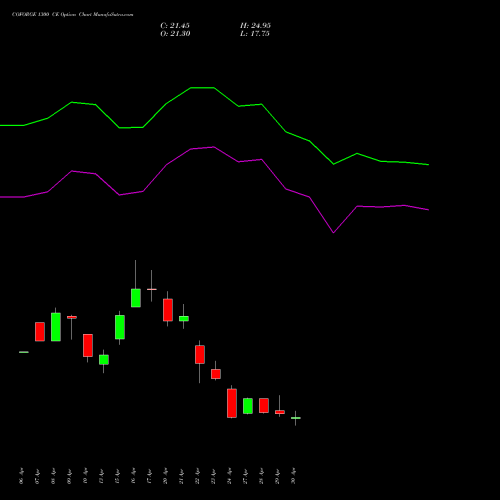
Task: Select the 07 Apr date label
Action: point(37,476)
